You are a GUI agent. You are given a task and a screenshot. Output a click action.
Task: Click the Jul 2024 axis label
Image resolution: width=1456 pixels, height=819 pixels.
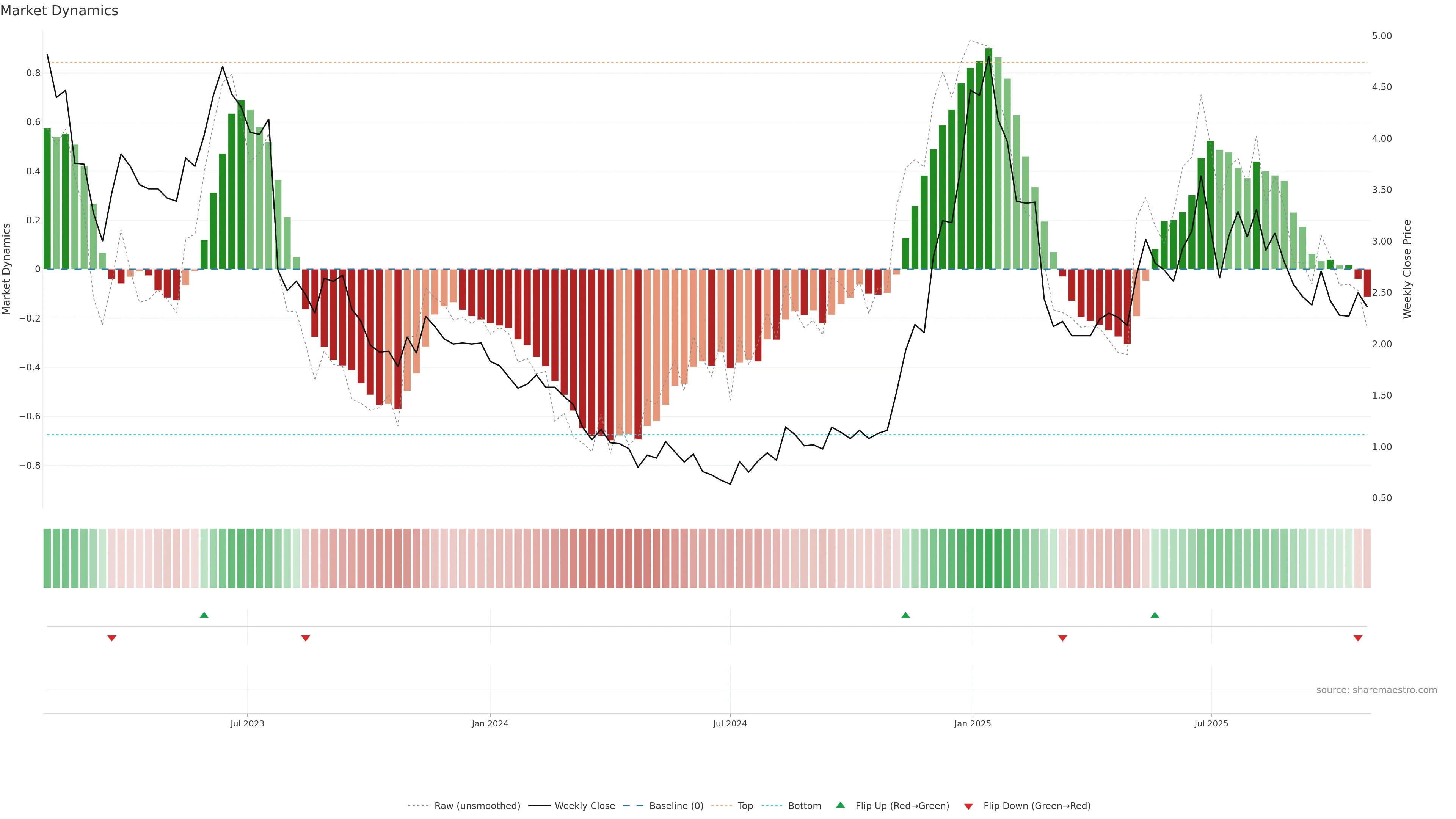(x=730, y=723)
